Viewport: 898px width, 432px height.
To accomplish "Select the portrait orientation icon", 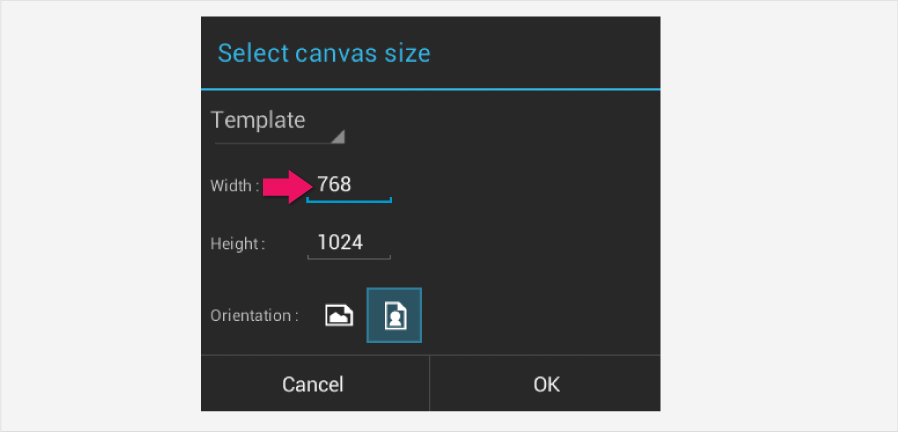I will (x=395, y=316).
